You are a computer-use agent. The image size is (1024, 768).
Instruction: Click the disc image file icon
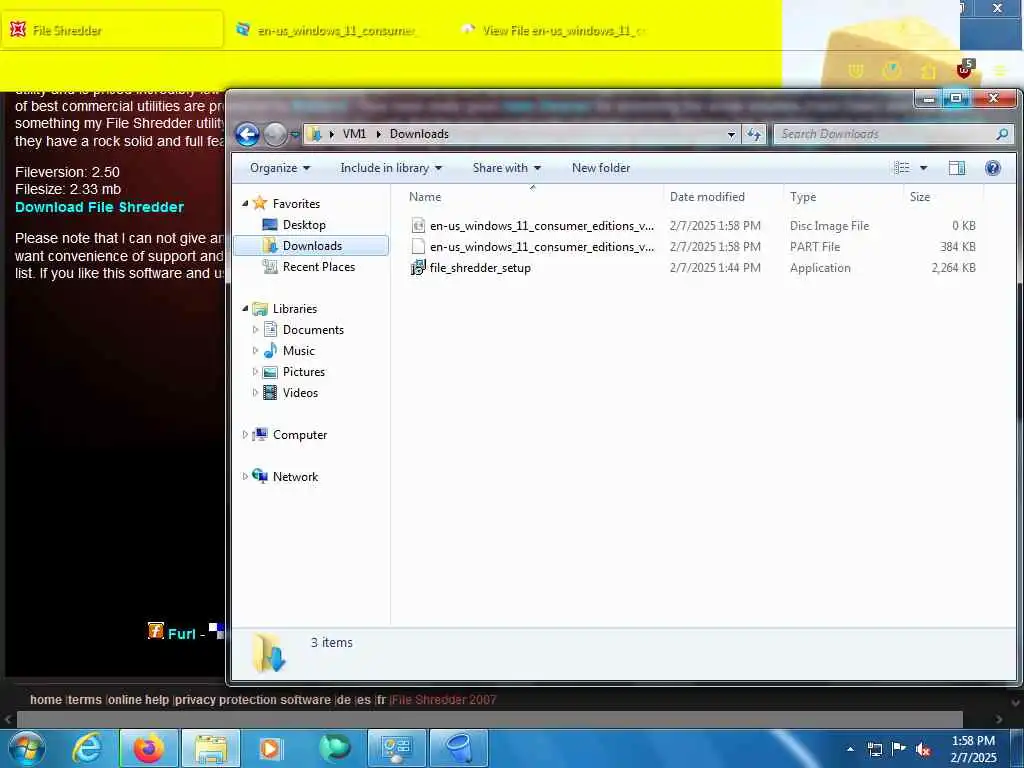[x=418, y=225]
